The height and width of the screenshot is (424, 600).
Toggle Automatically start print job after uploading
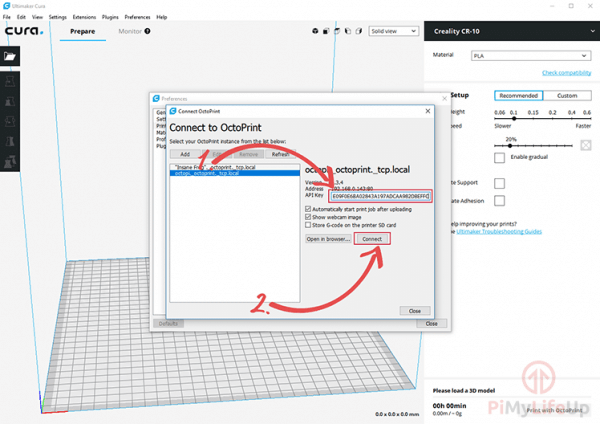pyautogui.click(x=308, y=209)
